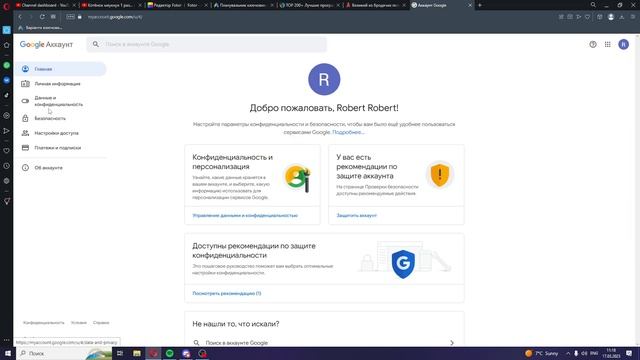The image size is (640, 360).
Task: Click the blue G shield illustration
Action: [403, 264]
